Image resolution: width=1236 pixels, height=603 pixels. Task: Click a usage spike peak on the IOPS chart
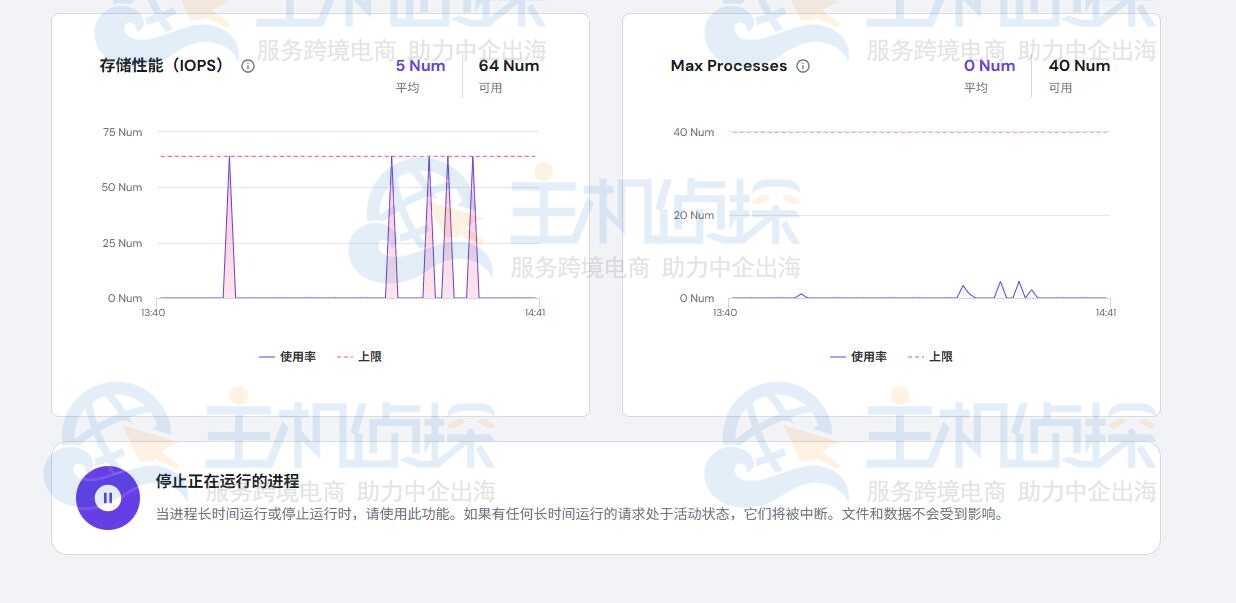230,157
